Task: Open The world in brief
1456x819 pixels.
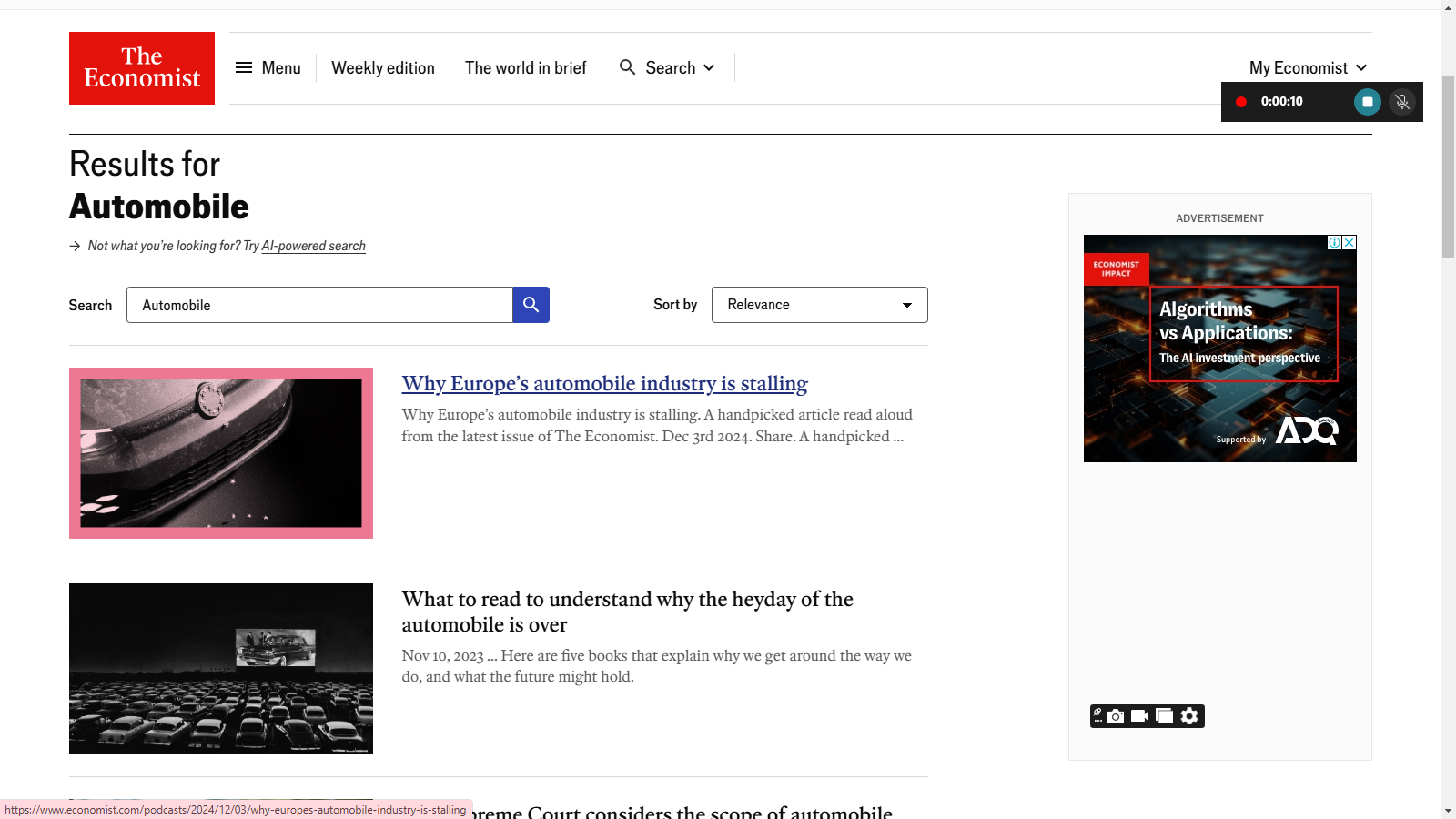Action: click(526, 68)
